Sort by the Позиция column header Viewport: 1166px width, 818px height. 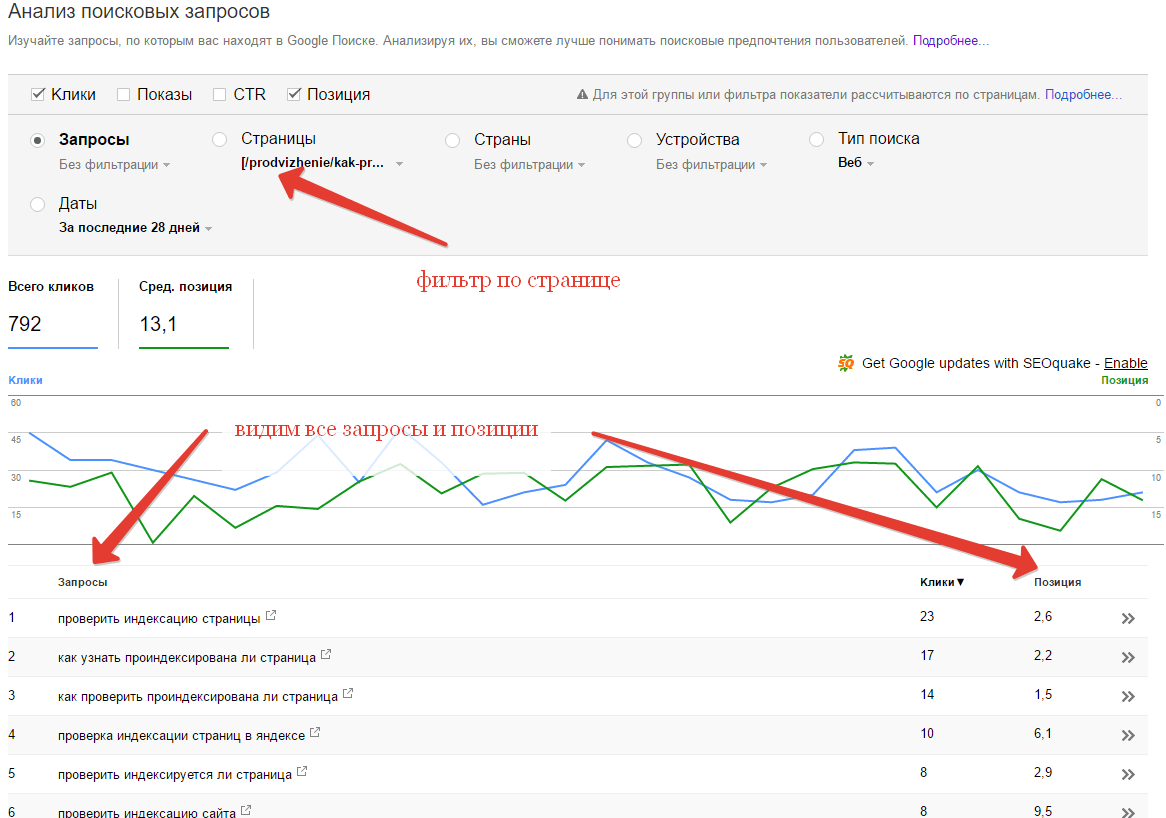coord(1057,582)
